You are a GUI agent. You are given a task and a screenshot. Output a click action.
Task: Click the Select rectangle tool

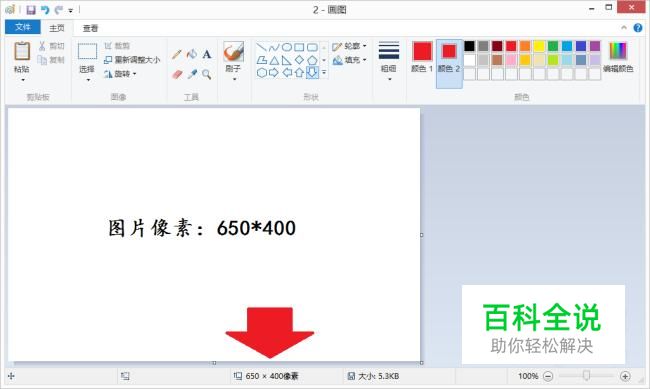(87, 51)
